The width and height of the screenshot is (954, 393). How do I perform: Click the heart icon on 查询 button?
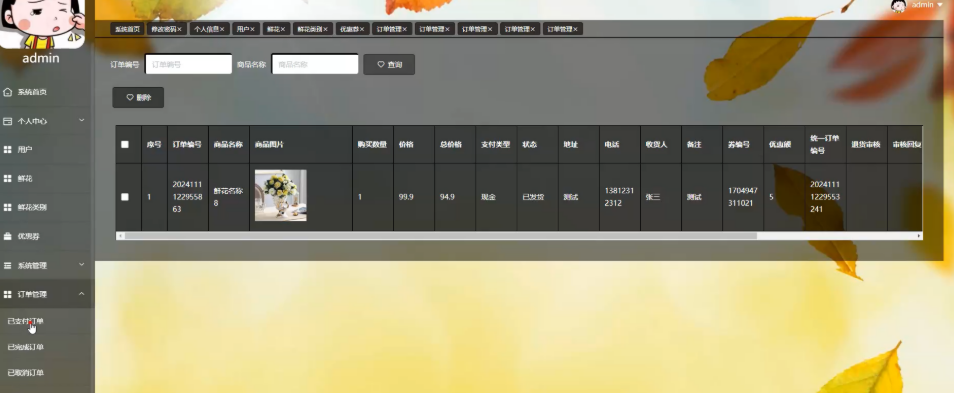[x=381, y=64]
